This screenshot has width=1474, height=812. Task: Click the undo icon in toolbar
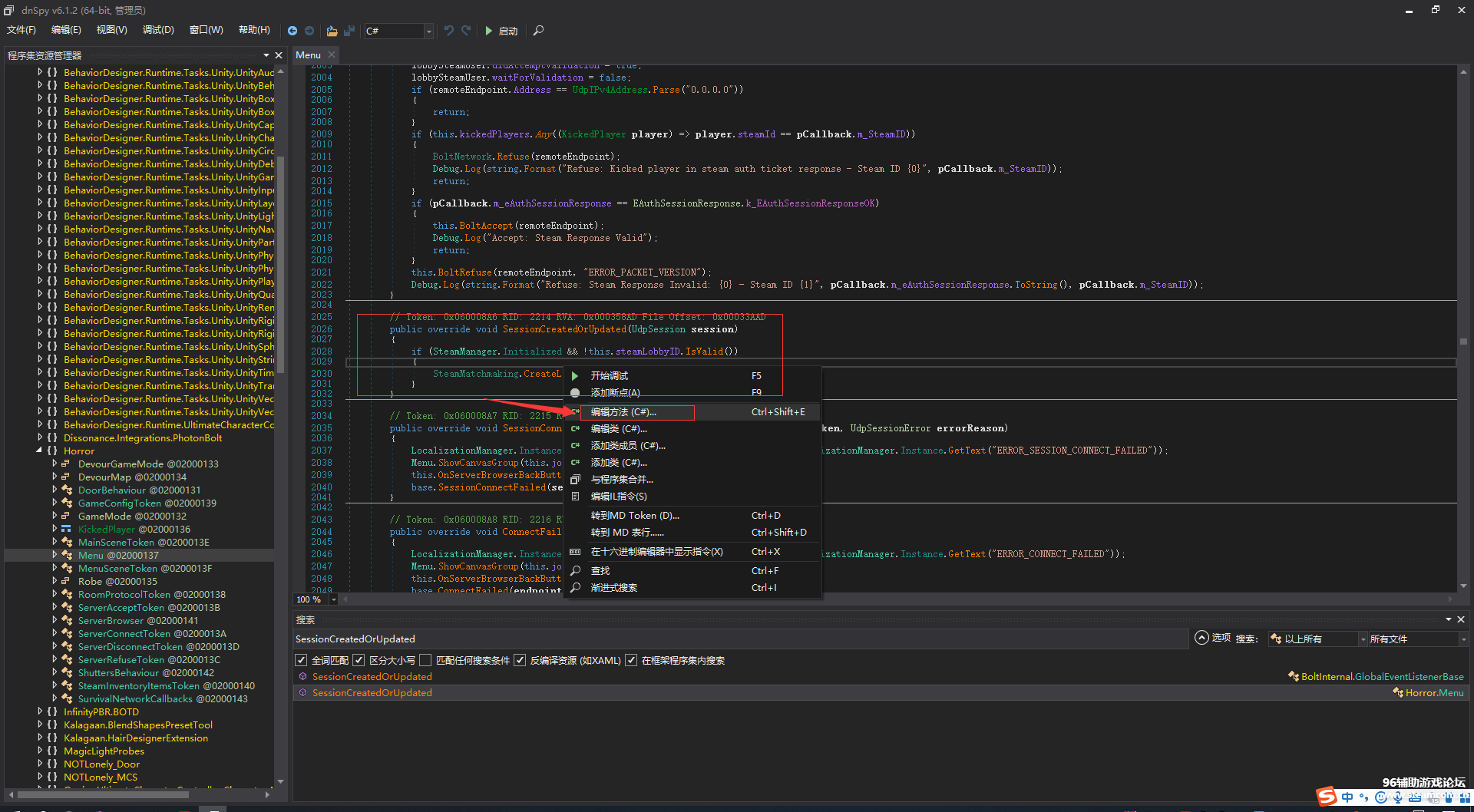click(x=449, y=31)
